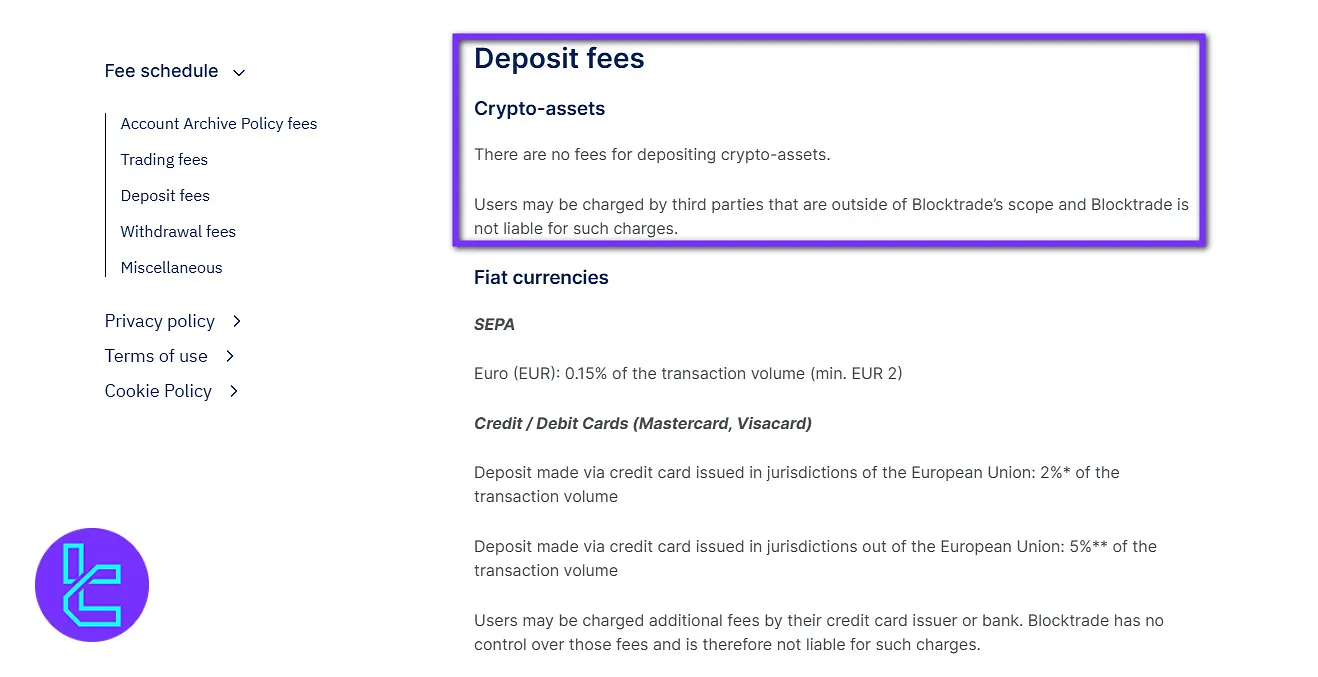Jump to Withdrawal fees section
This screenshot has width=1318, height=677.
[178, 232]
